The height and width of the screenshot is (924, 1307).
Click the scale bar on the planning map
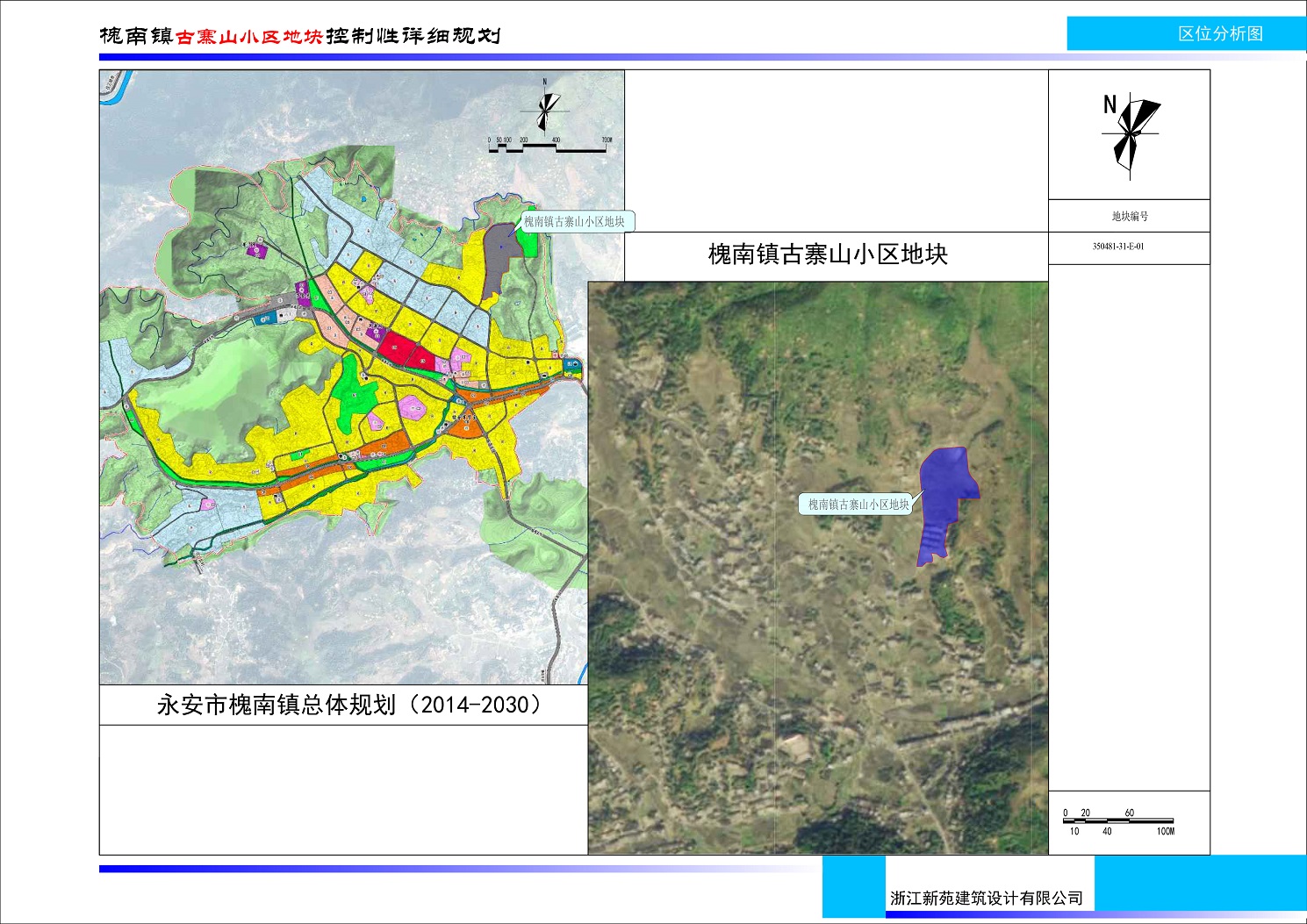pos(549,147)
